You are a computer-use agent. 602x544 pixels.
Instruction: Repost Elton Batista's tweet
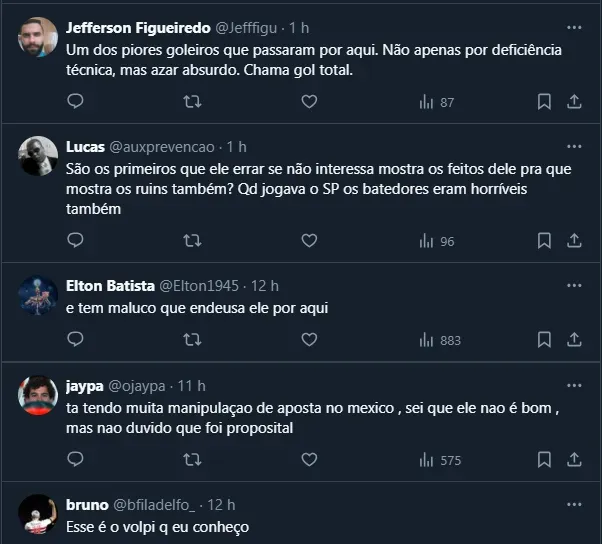(192, 340)
